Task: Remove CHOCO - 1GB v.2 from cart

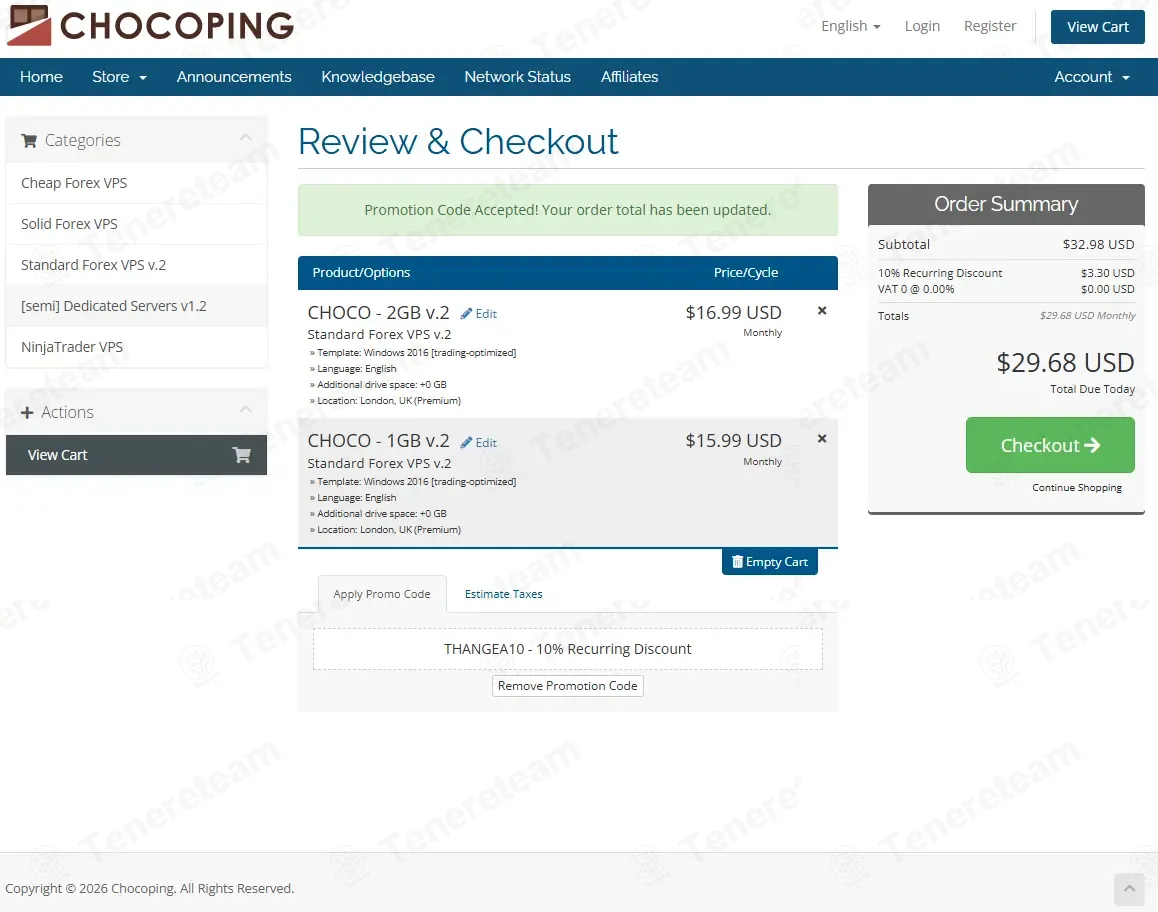Action: click(822, 439)
